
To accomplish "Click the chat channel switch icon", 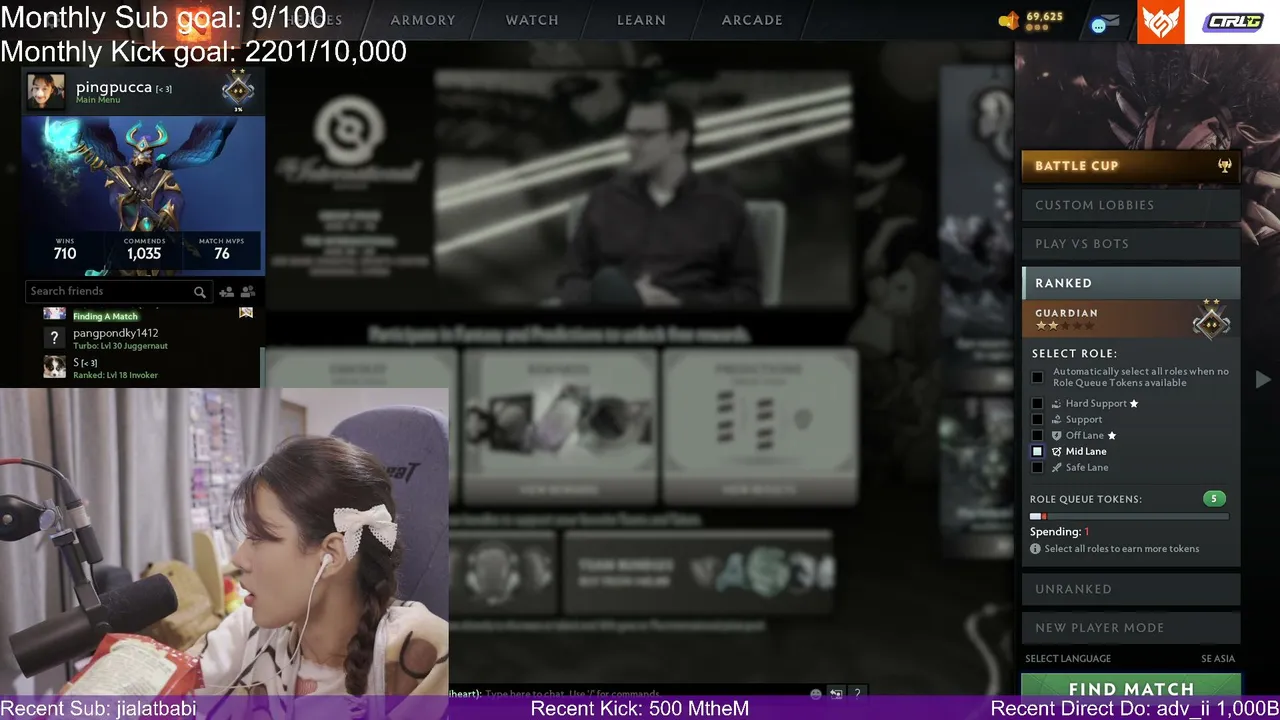I will (837, 693).
